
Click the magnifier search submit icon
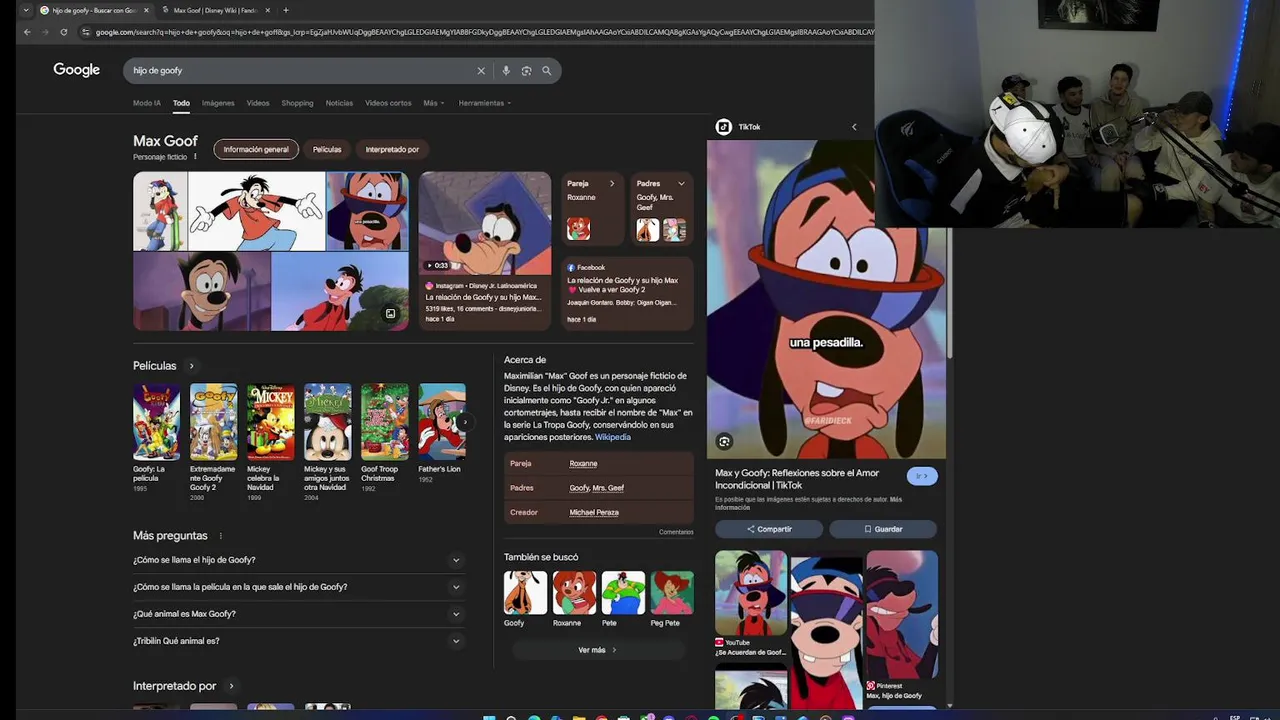point(547,71)
